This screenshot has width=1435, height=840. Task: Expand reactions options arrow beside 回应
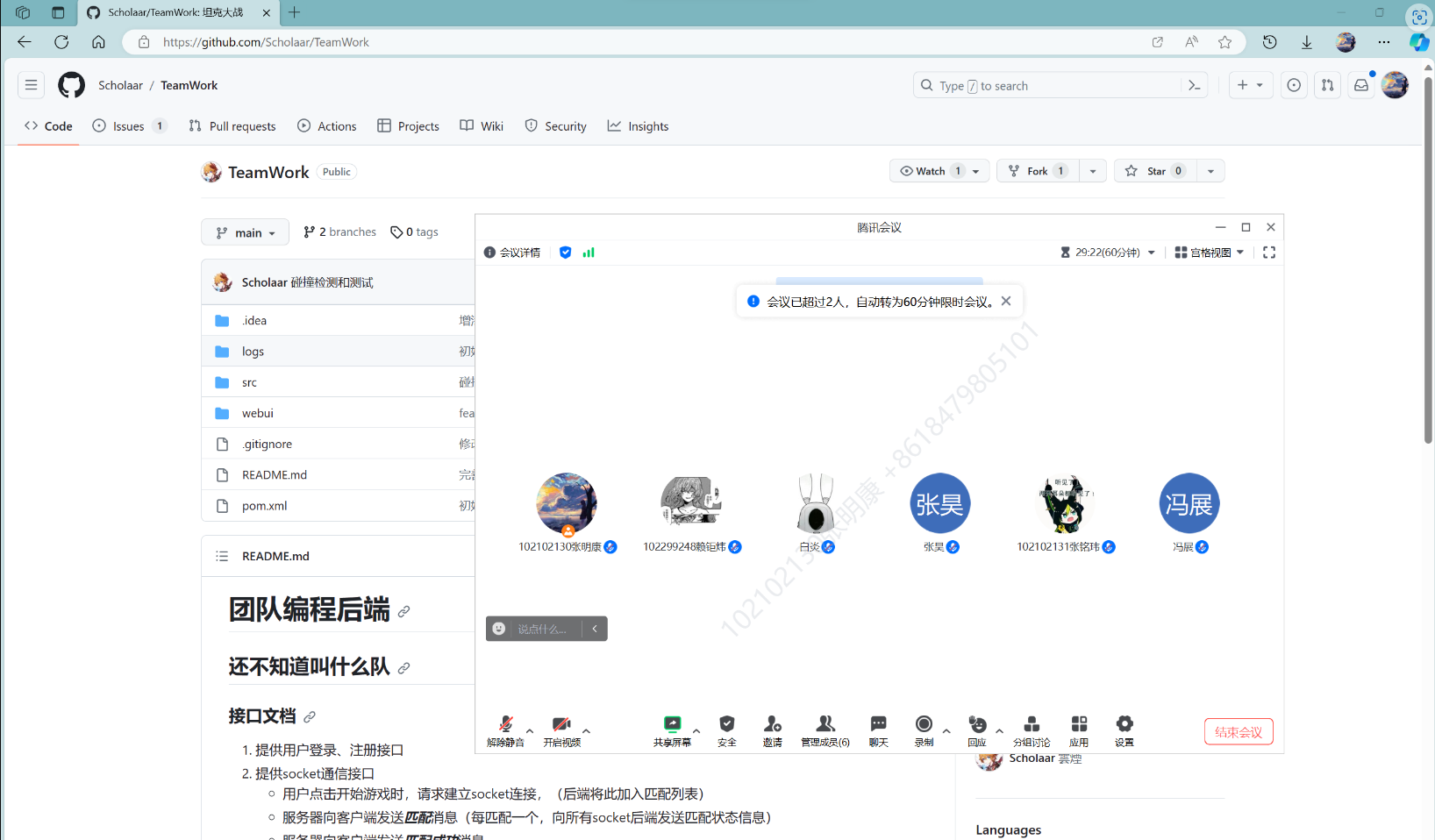(999, 730)
